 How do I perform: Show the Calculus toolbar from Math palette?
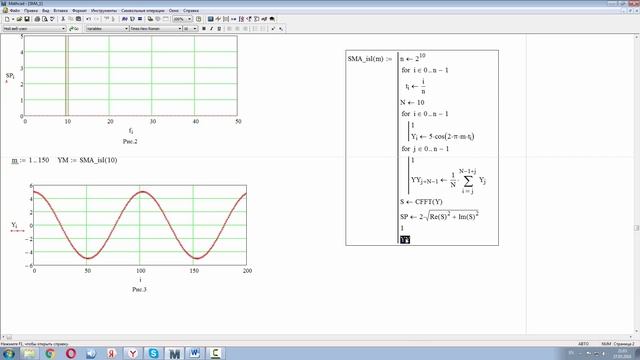tap(241, 19)
